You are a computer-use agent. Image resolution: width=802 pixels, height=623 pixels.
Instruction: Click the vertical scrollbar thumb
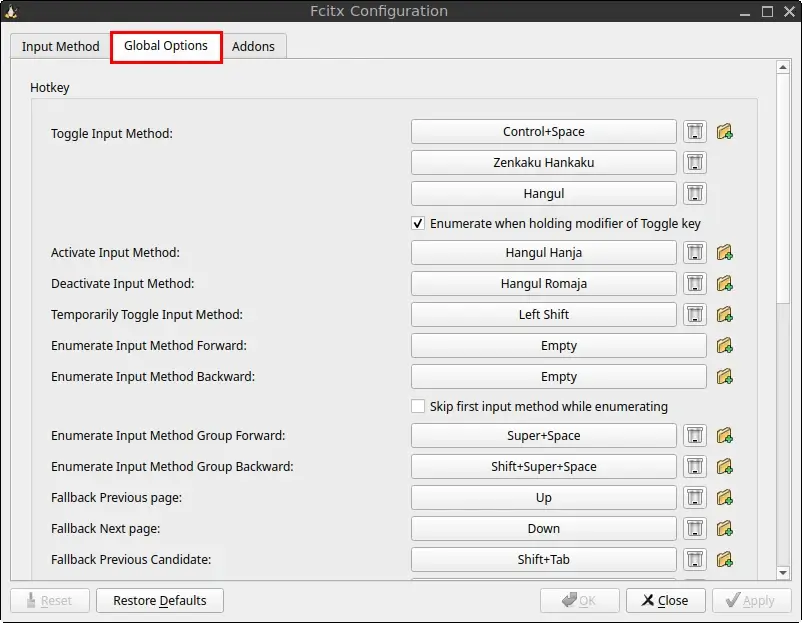783,188
